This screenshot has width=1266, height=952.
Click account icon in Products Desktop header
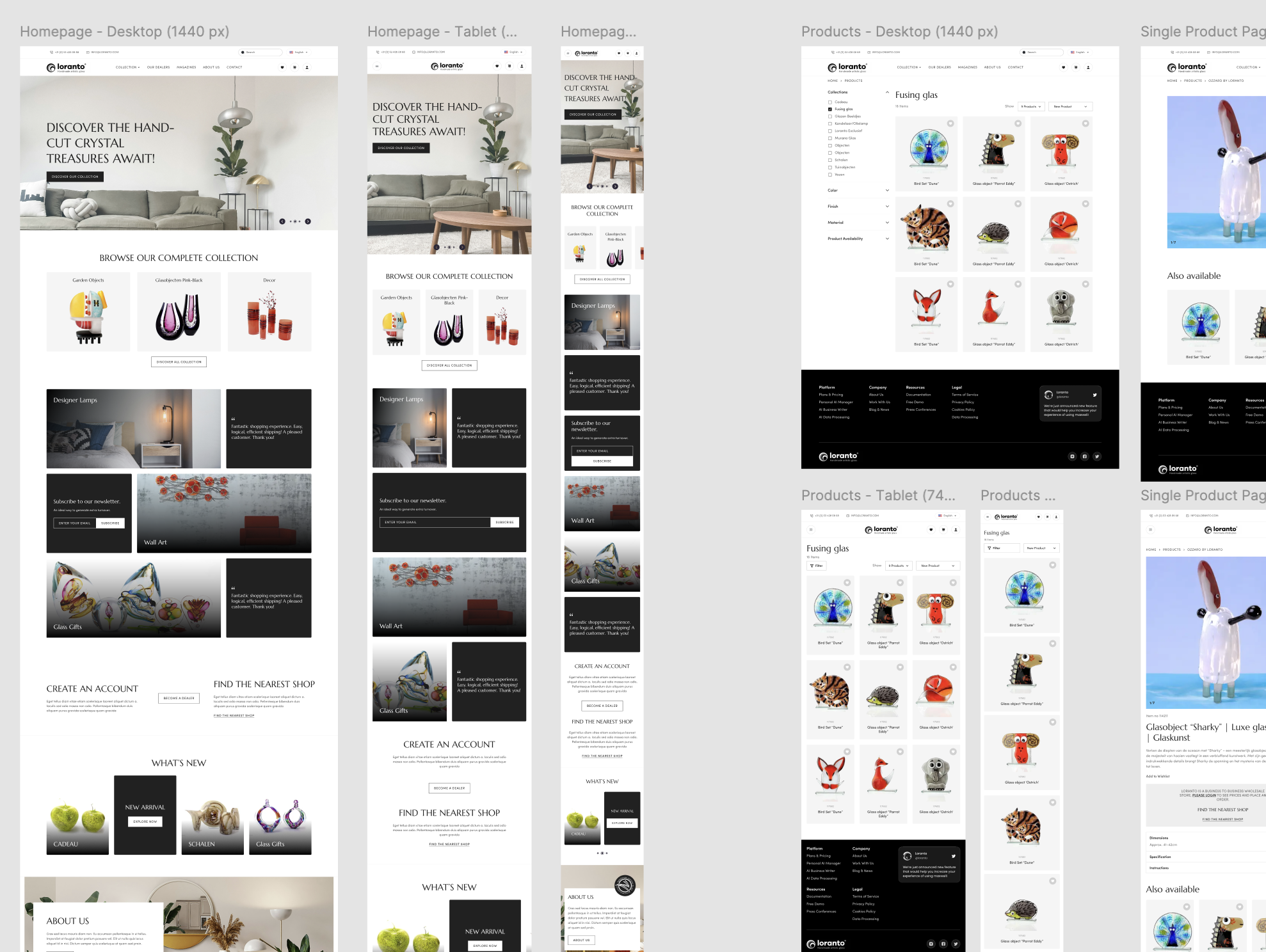1088,67
